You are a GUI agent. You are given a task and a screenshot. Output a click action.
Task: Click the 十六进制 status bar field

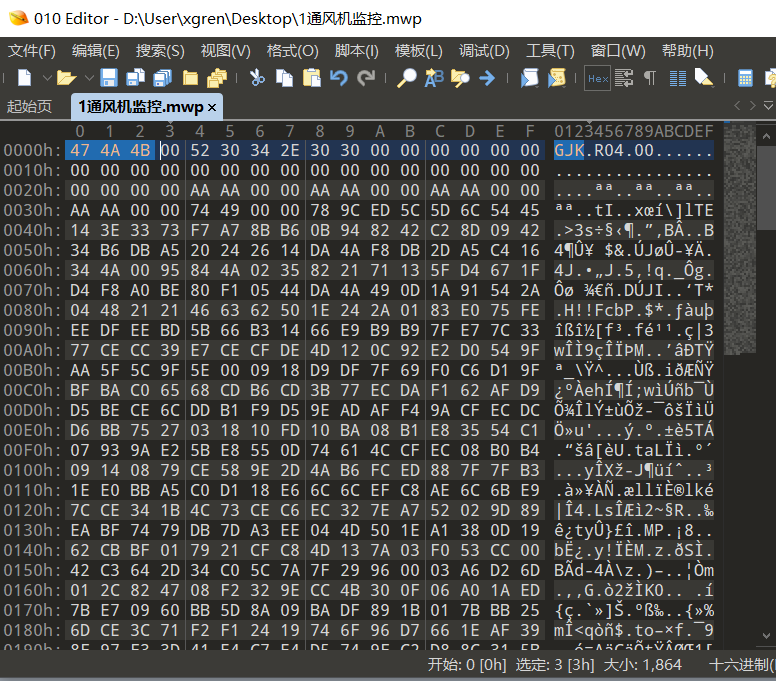[x=742, y=664]
